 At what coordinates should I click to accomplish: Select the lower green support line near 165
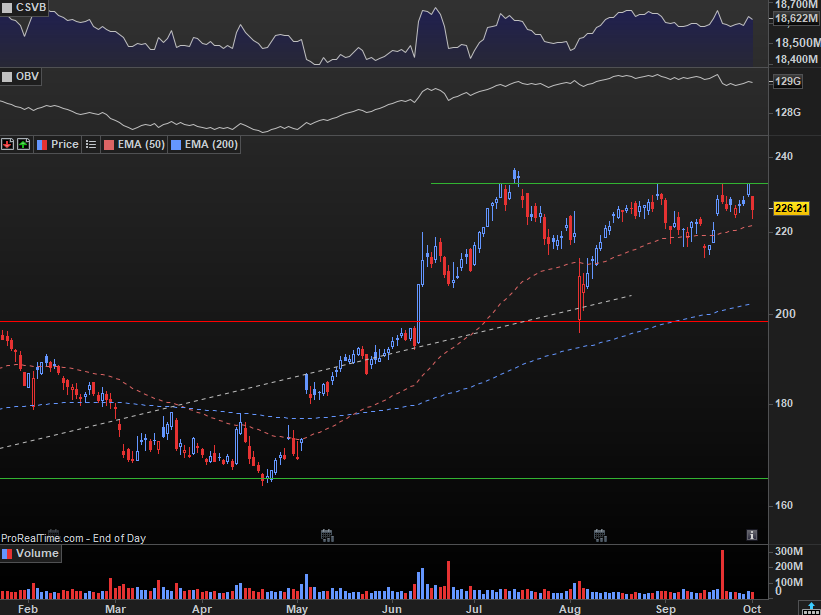point(384,478)
